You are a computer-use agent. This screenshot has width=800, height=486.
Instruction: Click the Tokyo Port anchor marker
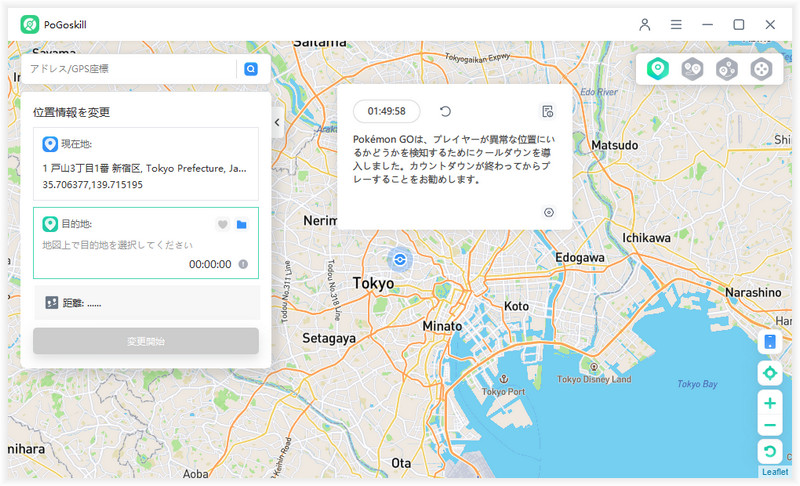504,378
